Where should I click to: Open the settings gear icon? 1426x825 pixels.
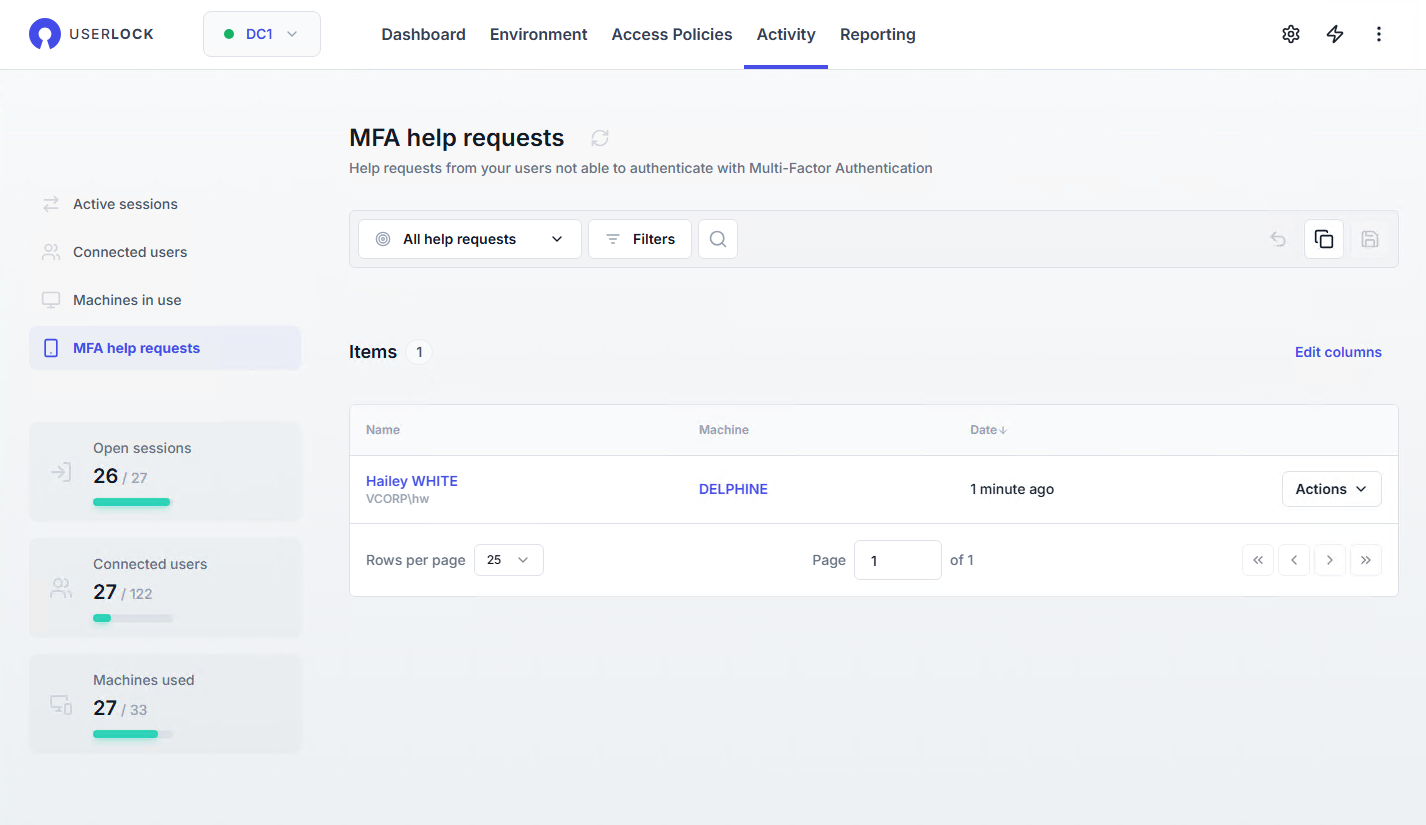[x=1290, y=34]
